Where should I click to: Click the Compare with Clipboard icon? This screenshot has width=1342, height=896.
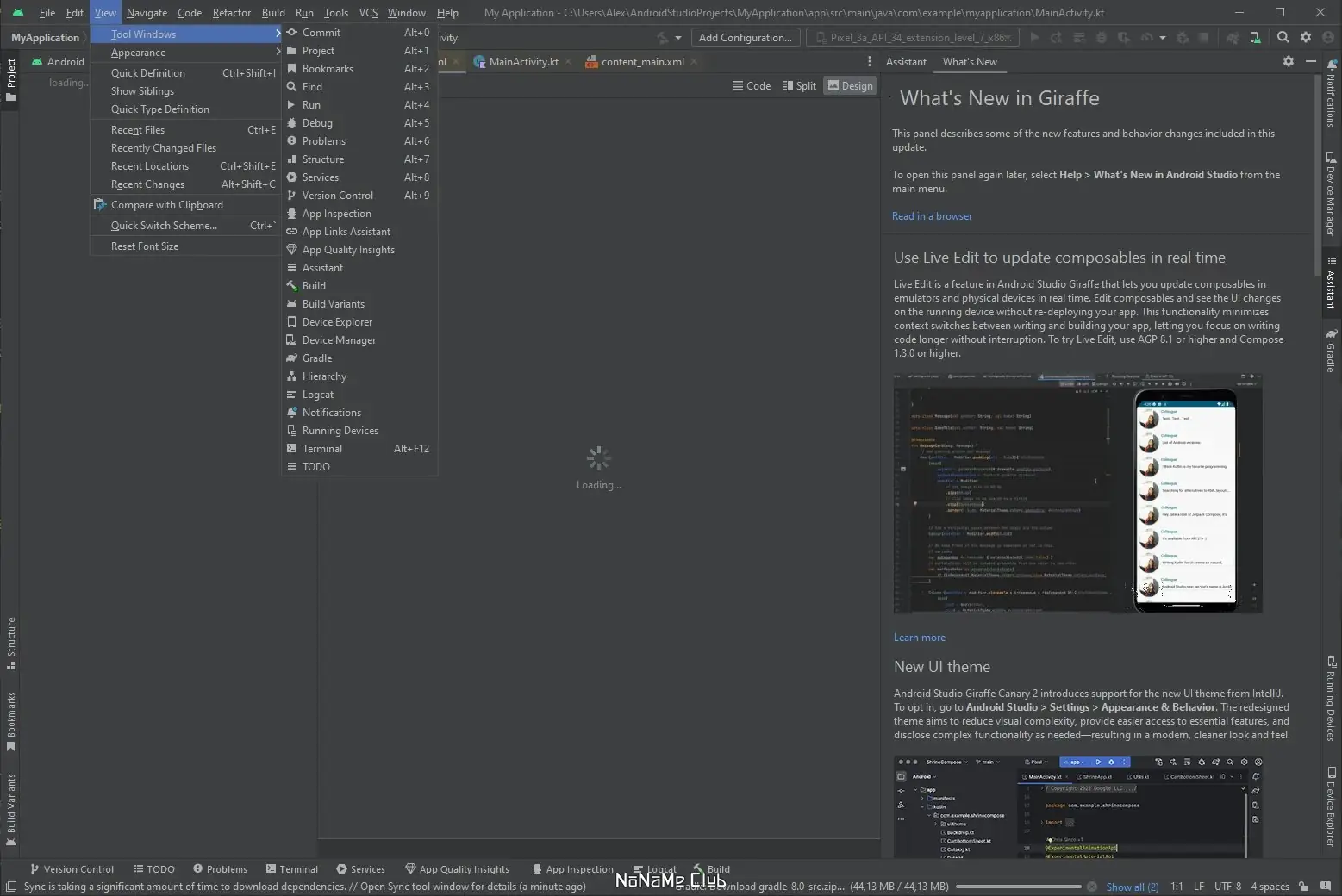tap(100, 205)
